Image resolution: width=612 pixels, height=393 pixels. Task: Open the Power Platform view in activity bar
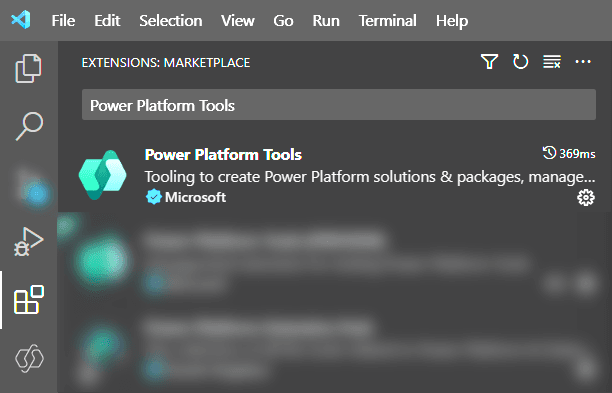[29, 358]
